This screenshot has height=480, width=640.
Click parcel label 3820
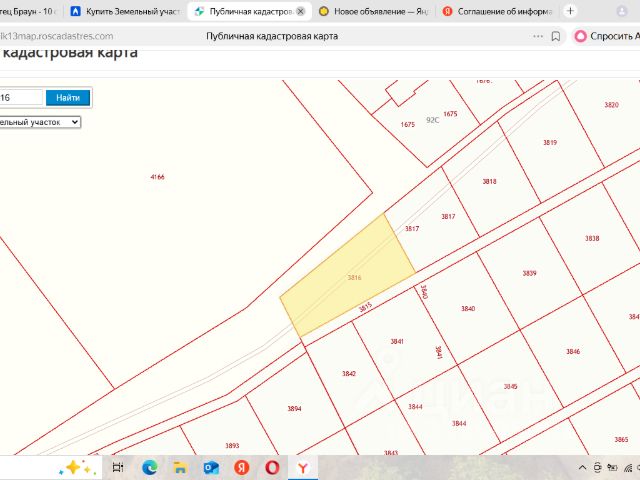[611, 105]
